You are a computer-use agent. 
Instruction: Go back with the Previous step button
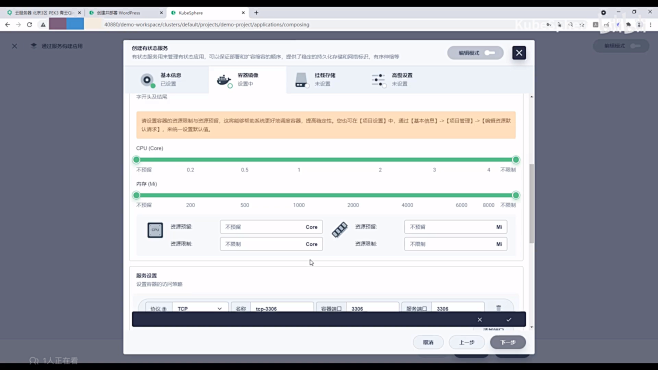pyautogui.click(x=467, y=342)
